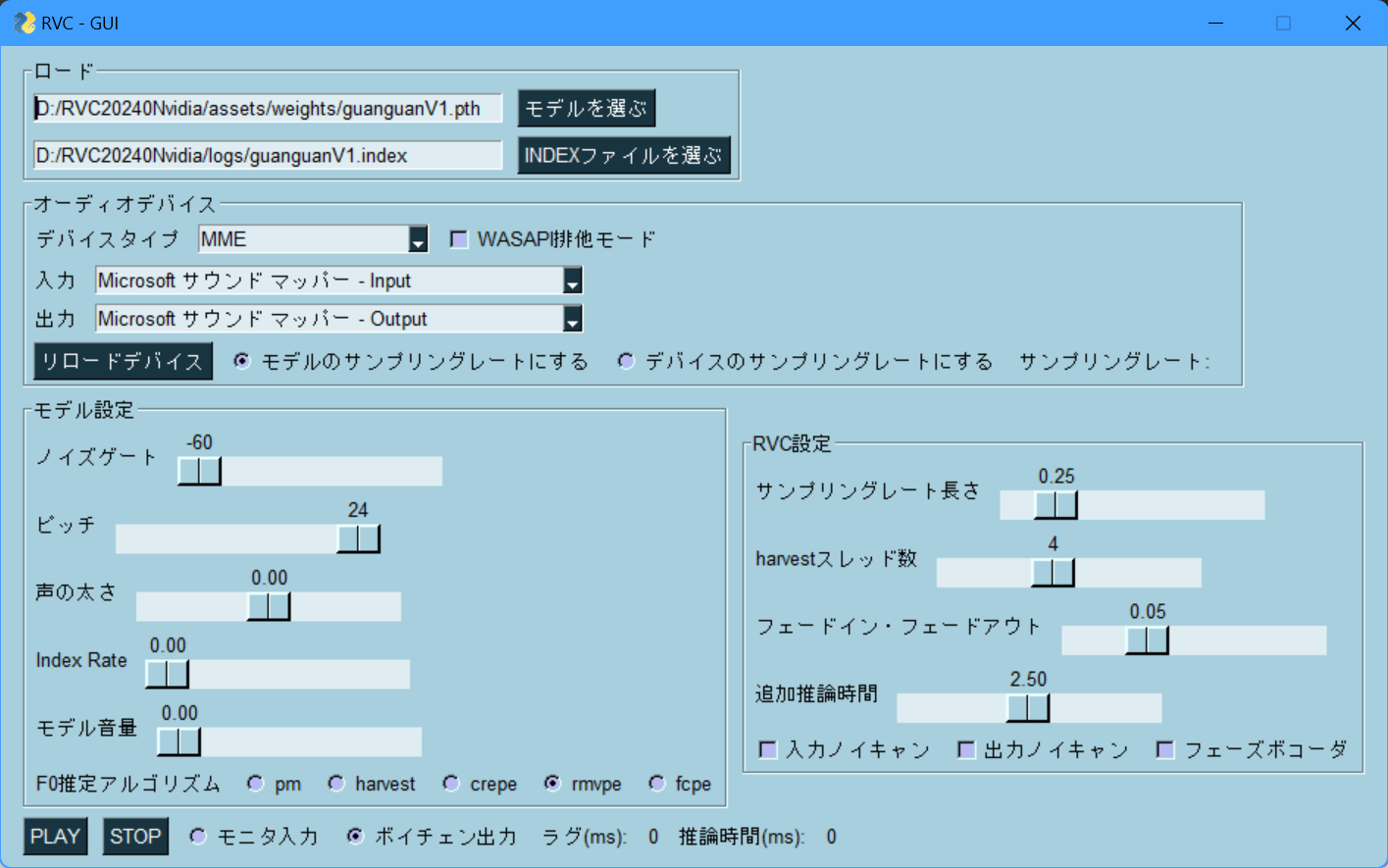Choose fcpe F0 algorithm
This screenshot has height=868, width=1388.
[x=657, y=783]
